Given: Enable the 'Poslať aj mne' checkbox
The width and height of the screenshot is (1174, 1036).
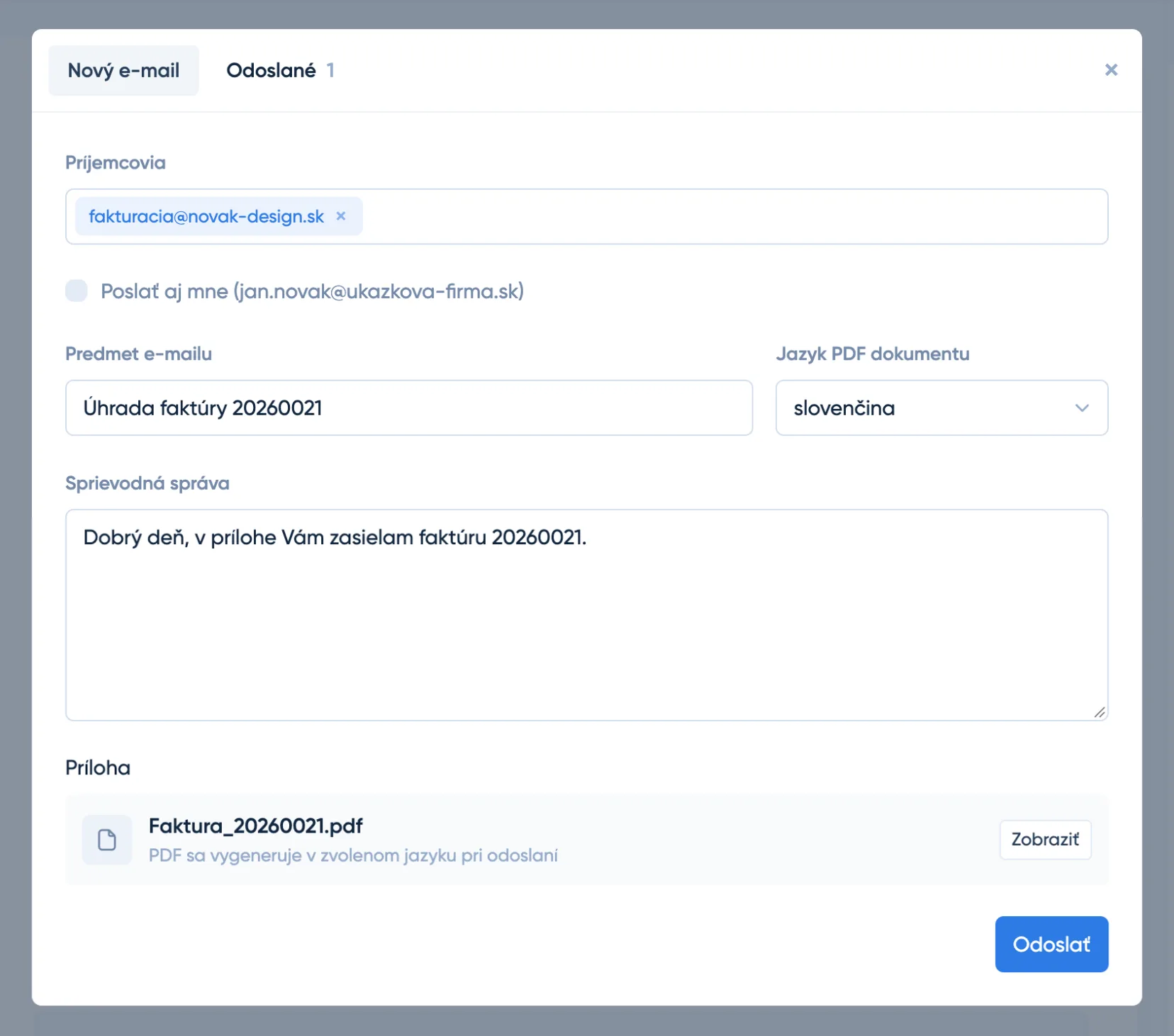Looking at the screenshot, I should 77,291.
